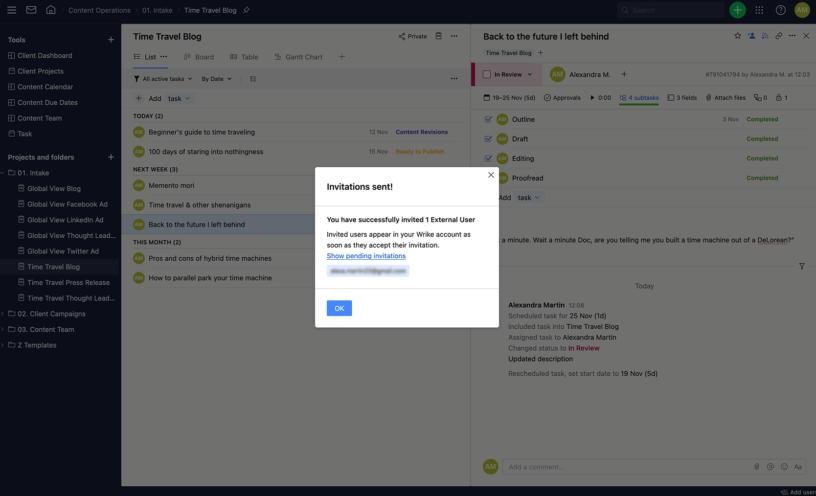Open the help question mark icon

point(780,10)
